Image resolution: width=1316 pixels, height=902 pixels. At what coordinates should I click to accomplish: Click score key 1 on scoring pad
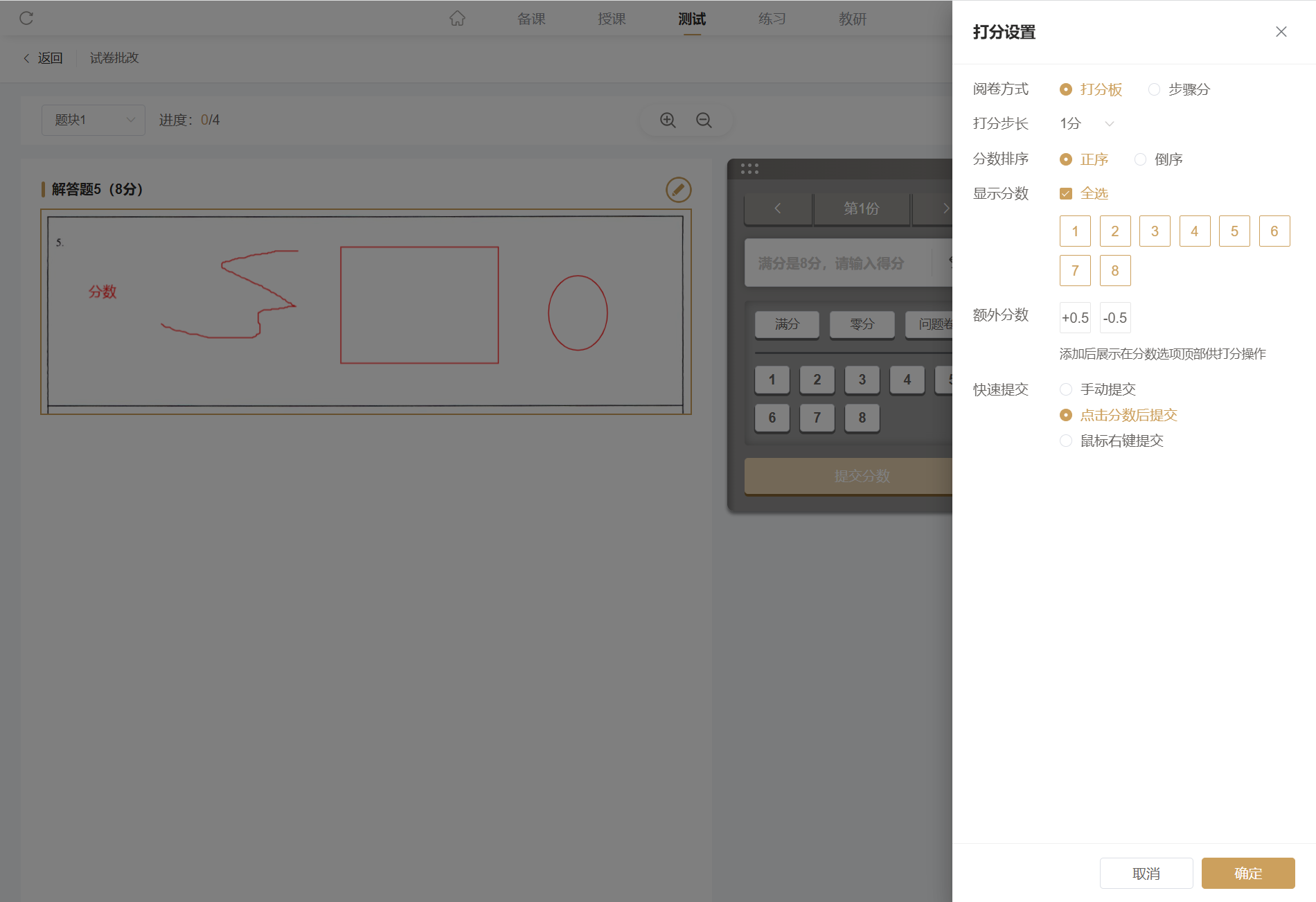coord(772,380)
